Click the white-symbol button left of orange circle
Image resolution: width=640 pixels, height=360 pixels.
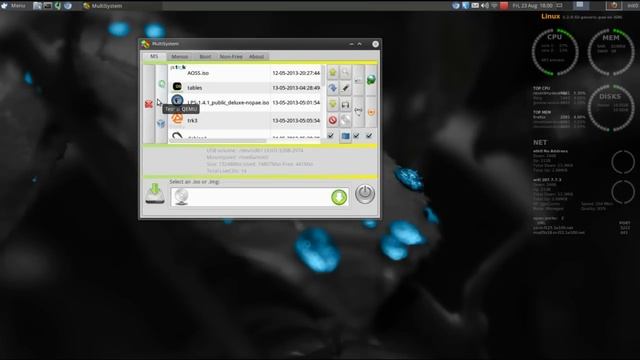[358, 111]
